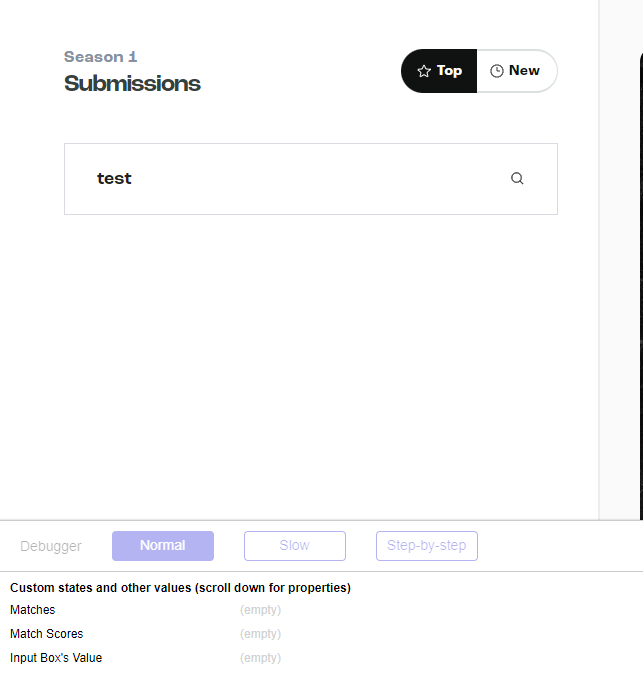This screenshot has height=675, width=643.
Task: Click the dark panel edge on right
Action: click(641, 284)
